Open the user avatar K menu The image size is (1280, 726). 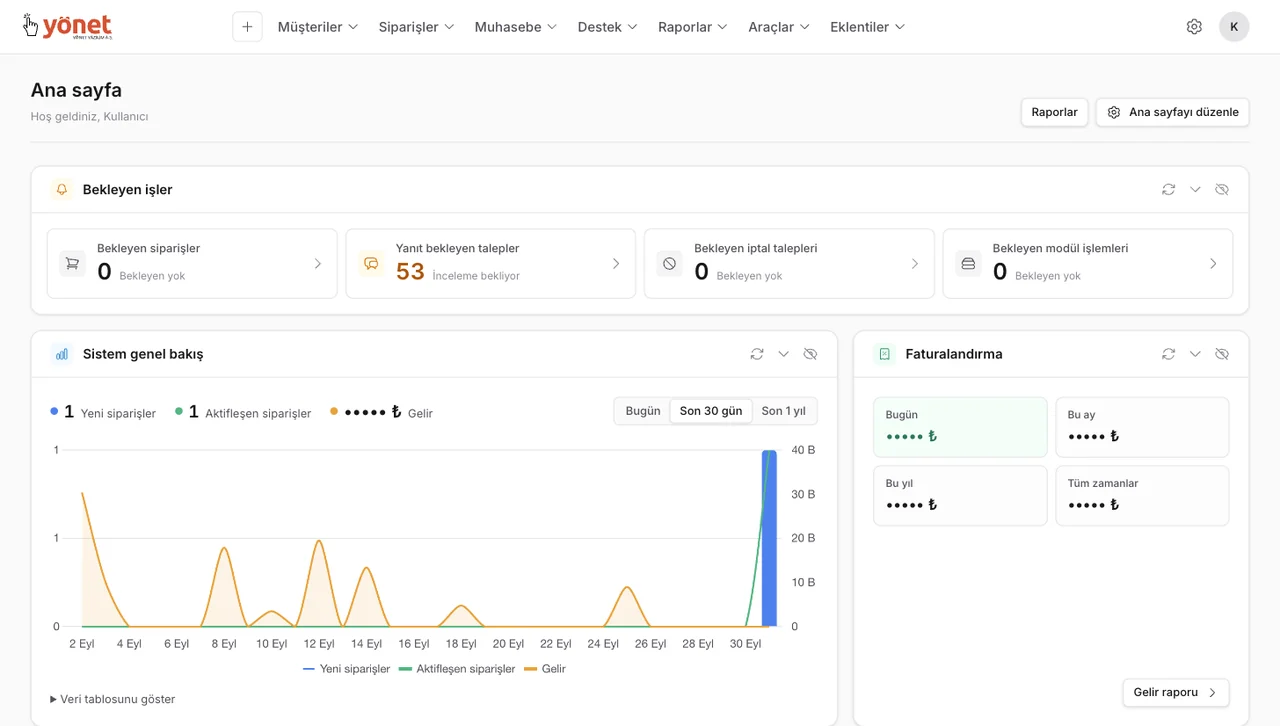[x=1234, y=27]
